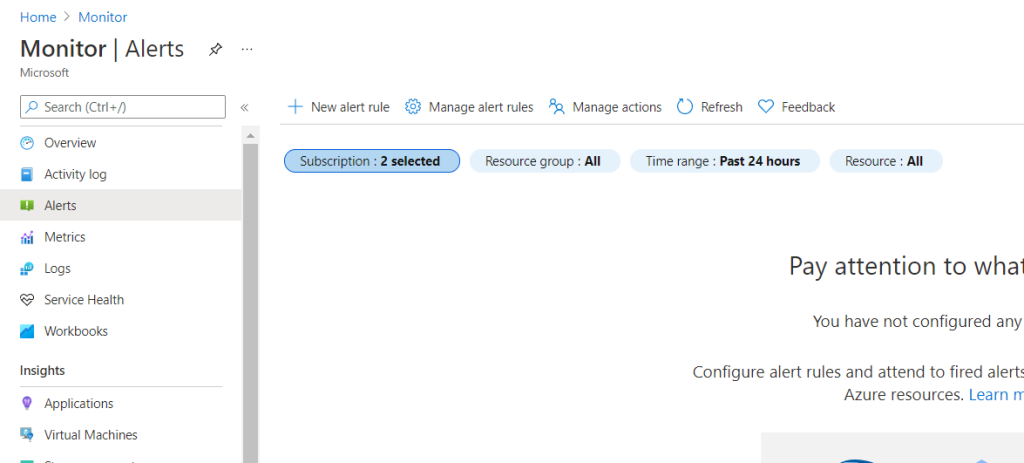Click the Feedback heart icon
1024x463 pixels.
(765, 107)
